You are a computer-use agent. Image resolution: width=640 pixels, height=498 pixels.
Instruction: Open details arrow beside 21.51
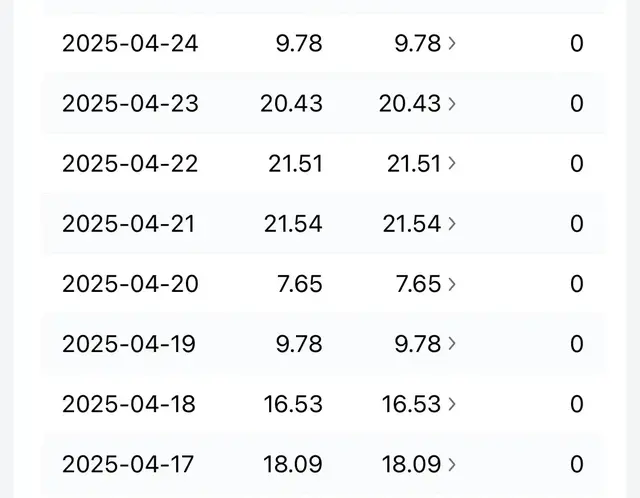click(x=452, y=163)
